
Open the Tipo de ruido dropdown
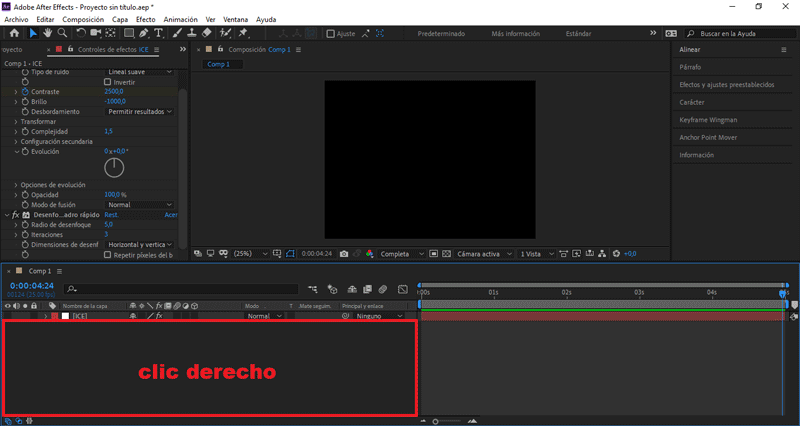(x=140, y=72)
